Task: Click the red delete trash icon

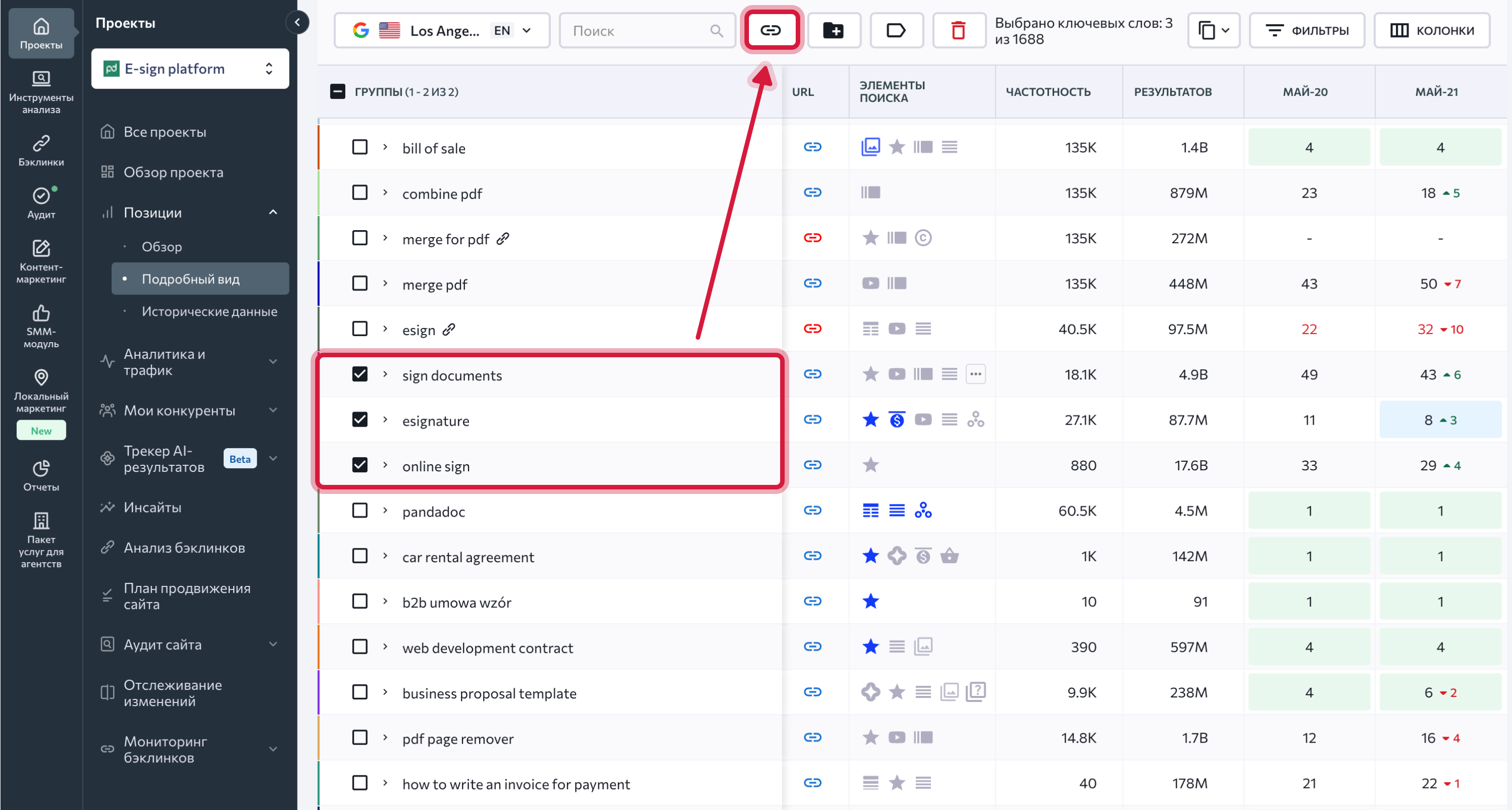Action: (x=958, y=30)
